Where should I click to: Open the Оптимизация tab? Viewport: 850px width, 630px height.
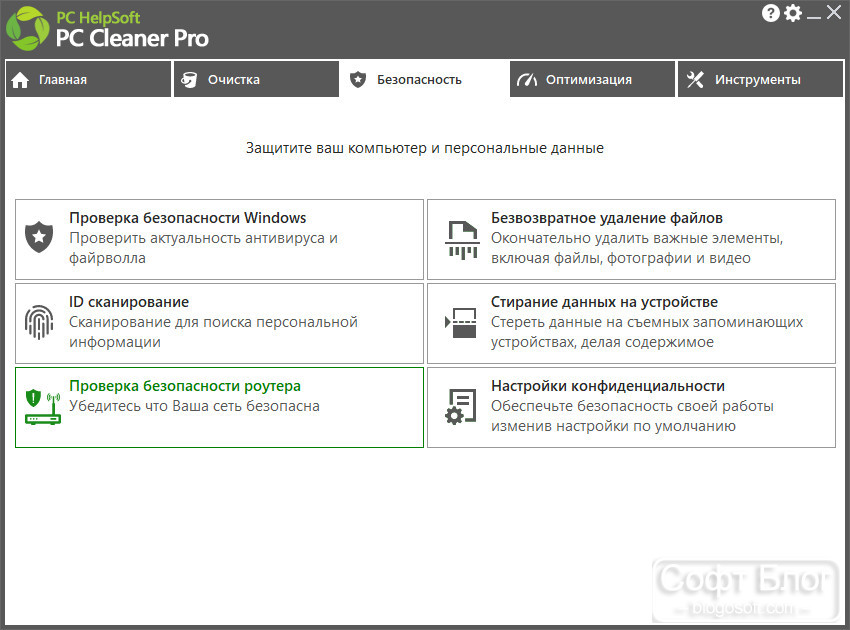[x=593, y=79]
